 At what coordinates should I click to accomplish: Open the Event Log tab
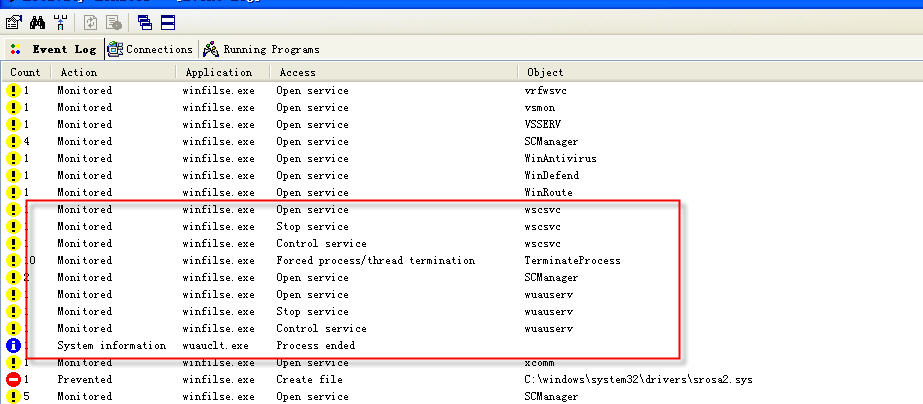[53, 49]
